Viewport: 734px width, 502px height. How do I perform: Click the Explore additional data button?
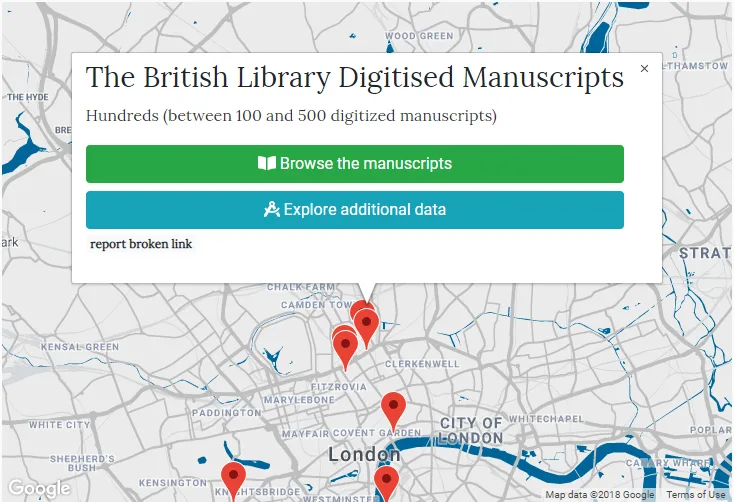coord(355,209)
